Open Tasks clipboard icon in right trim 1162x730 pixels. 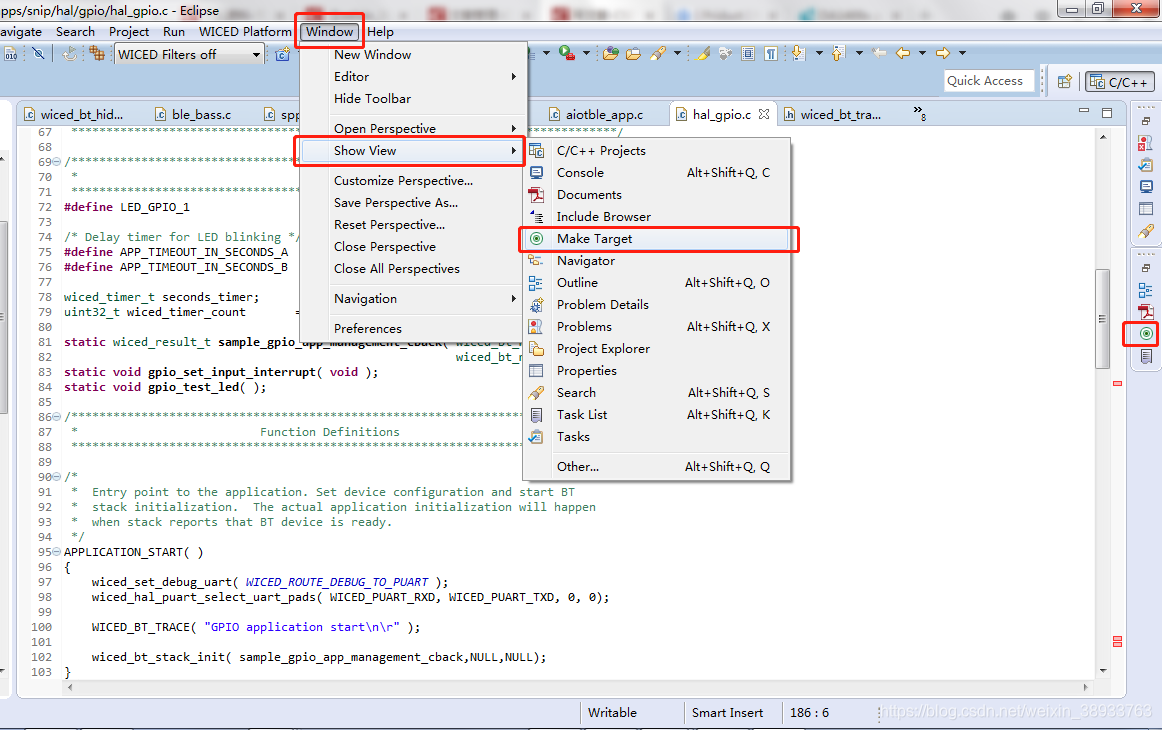1146,165
